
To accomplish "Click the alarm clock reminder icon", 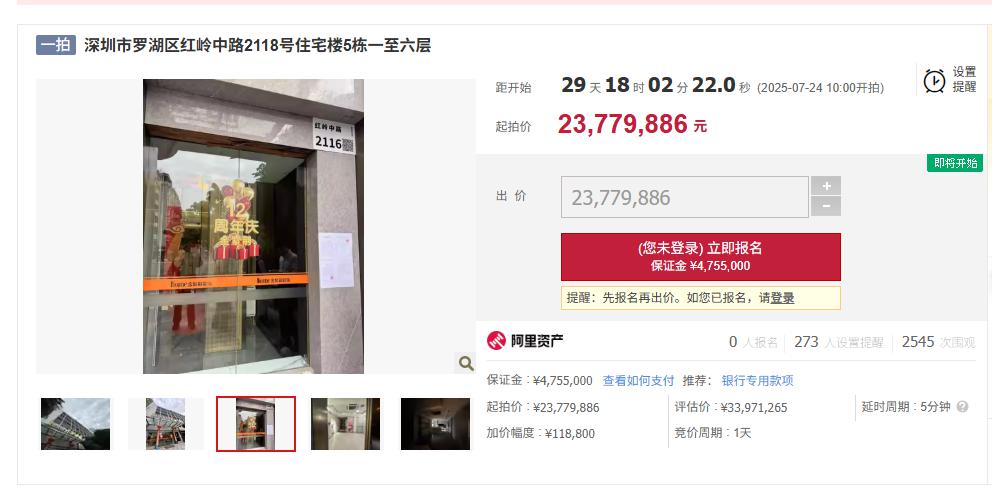I will (934, 80).
